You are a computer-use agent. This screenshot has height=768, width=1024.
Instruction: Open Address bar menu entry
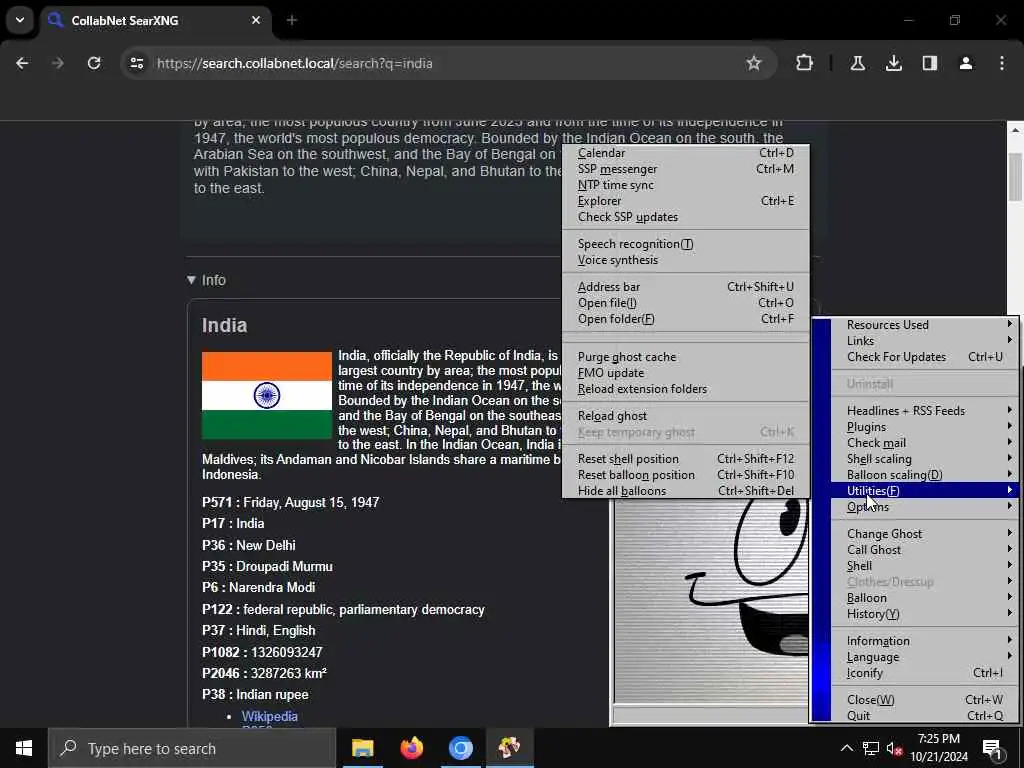coord(685,287)
